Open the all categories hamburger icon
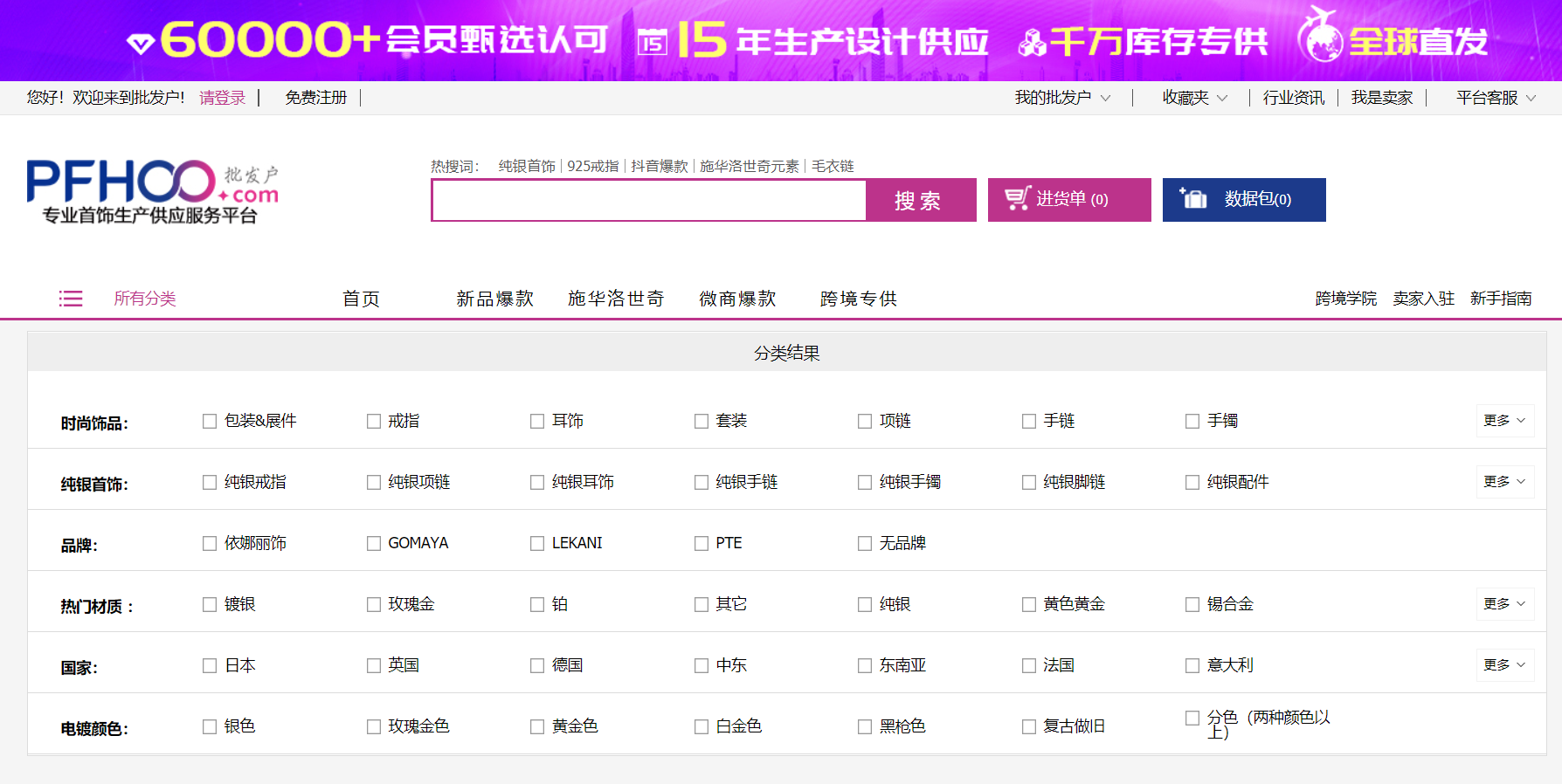Viewport: 1562px width, 784px height. 71,299
